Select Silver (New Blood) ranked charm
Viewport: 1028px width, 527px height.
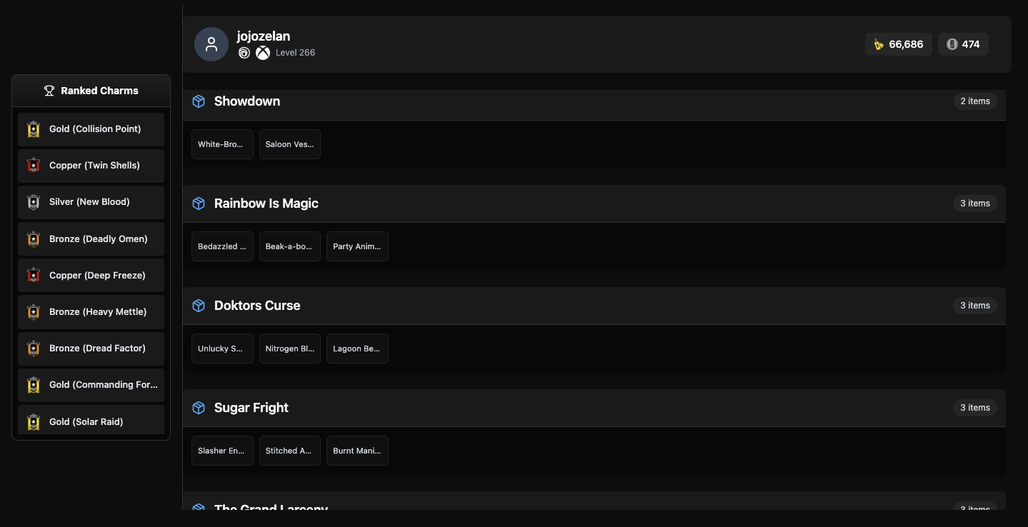click(91, 202)
